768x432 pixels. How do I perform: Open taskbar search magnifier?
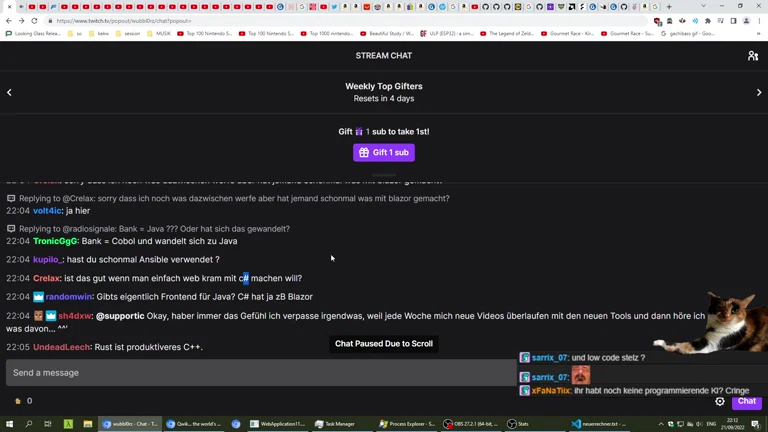pyautogui.click(x=28, y=424)
